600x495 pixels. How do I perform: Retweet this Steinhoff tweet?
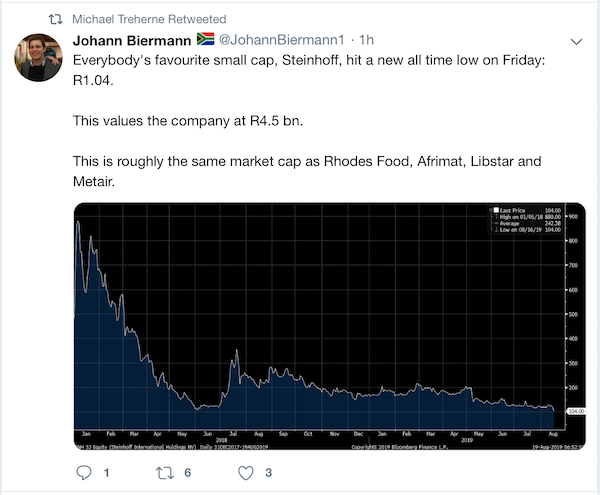pos(165,473)
